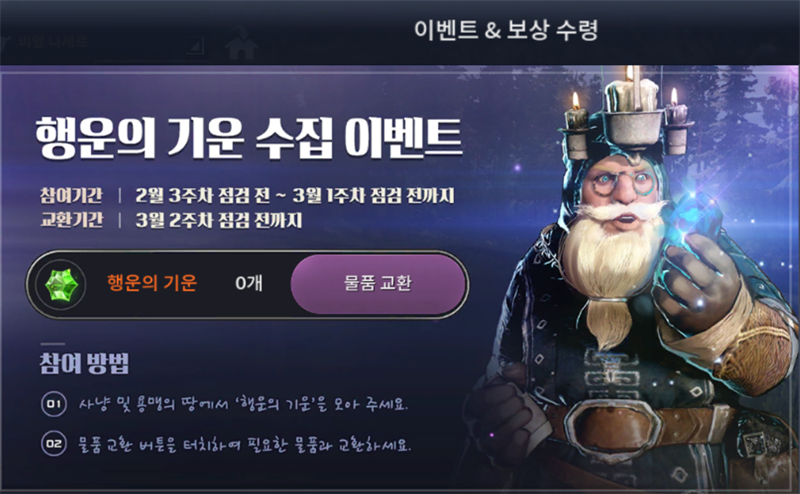Screen dimensions: 800x494
Task: Click the wizard's round glasses
Action: [x=620, y=183]
